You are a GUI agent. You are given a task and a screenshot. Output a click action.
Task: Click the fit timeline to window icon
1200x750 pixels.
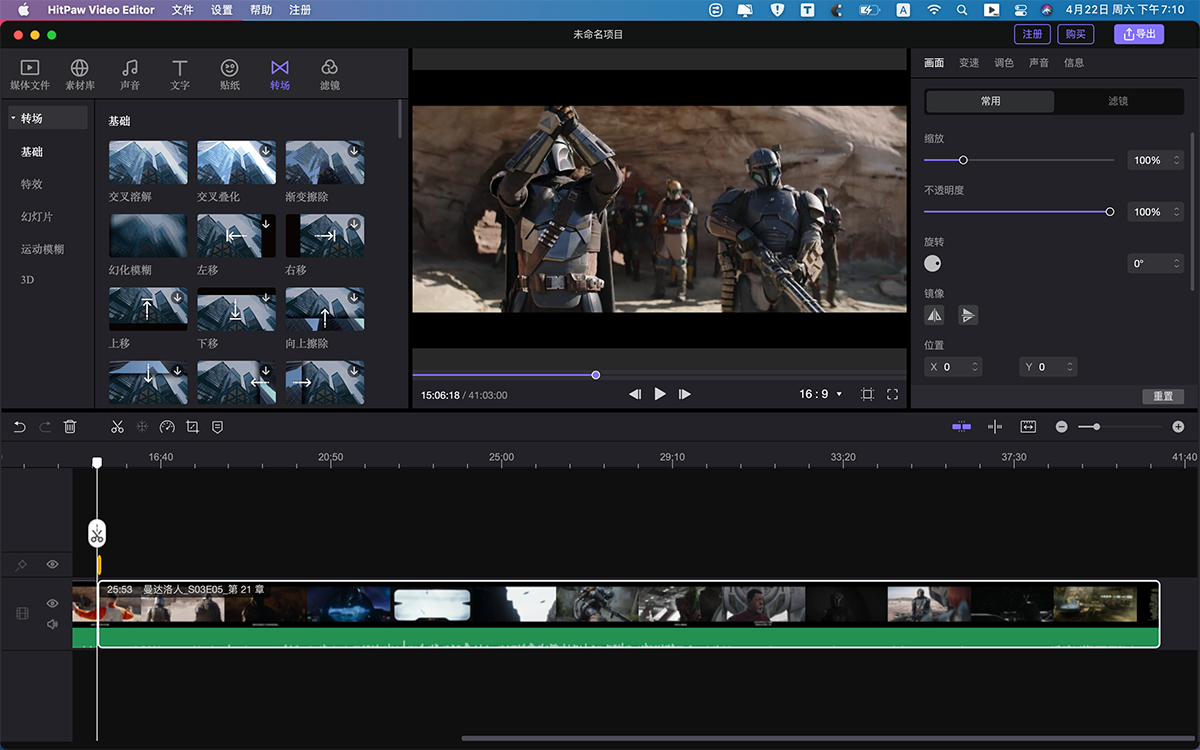coord(1028,427)
